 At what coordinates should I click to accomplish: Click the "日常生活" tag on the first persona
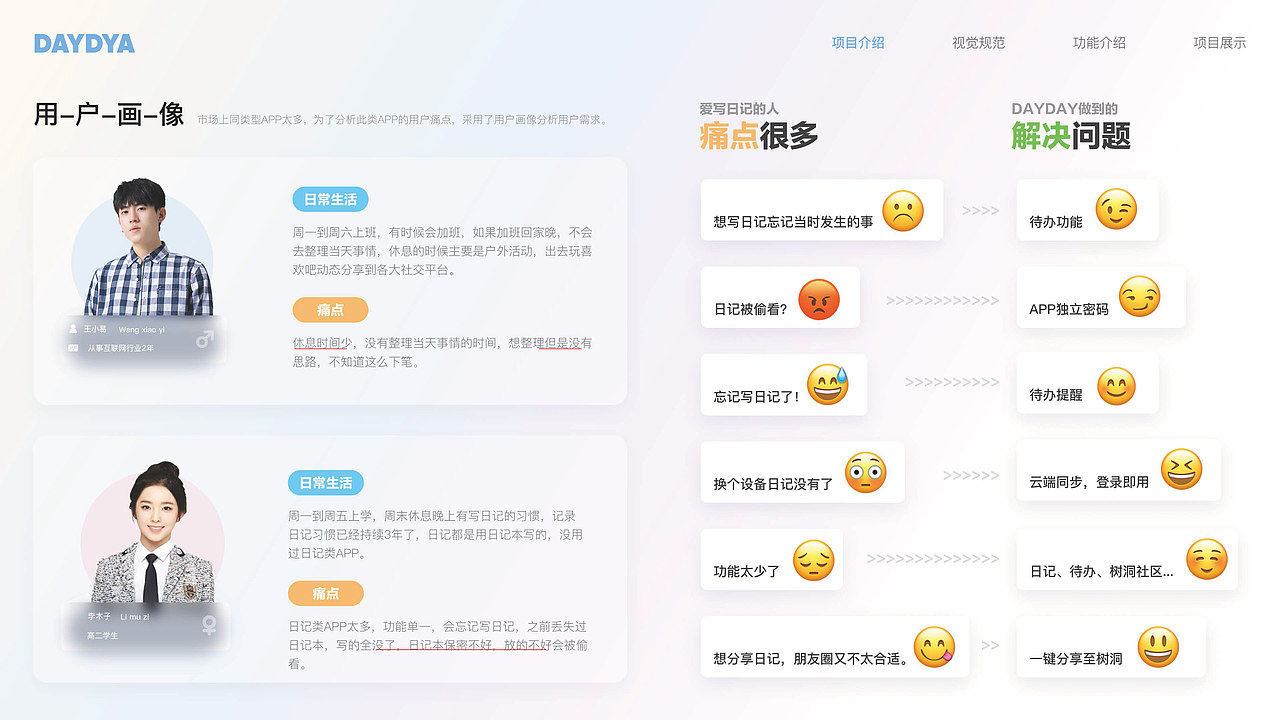pos(329,199)
